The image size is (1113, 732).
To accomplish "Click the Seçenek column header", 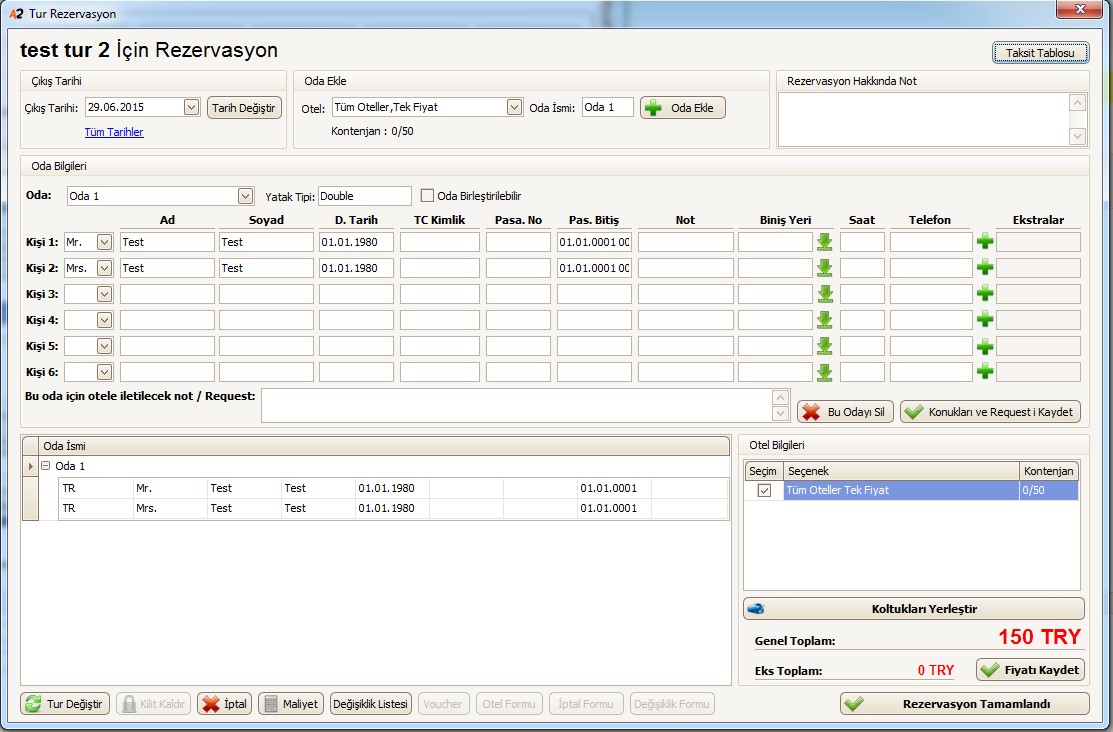I will (x=901, y=471).
